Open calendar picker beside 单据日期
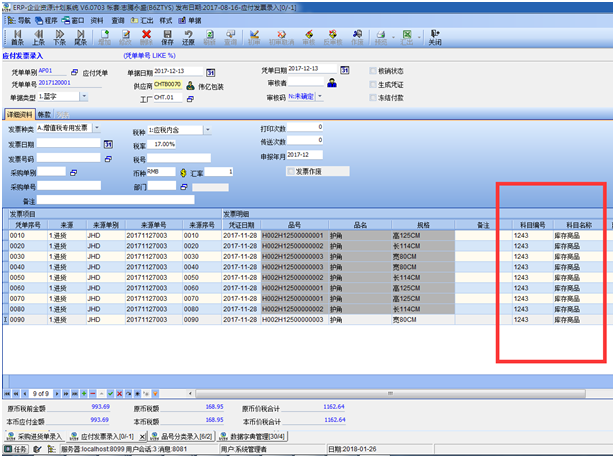This screenshot has height=458, width=615. coord(210,73)
